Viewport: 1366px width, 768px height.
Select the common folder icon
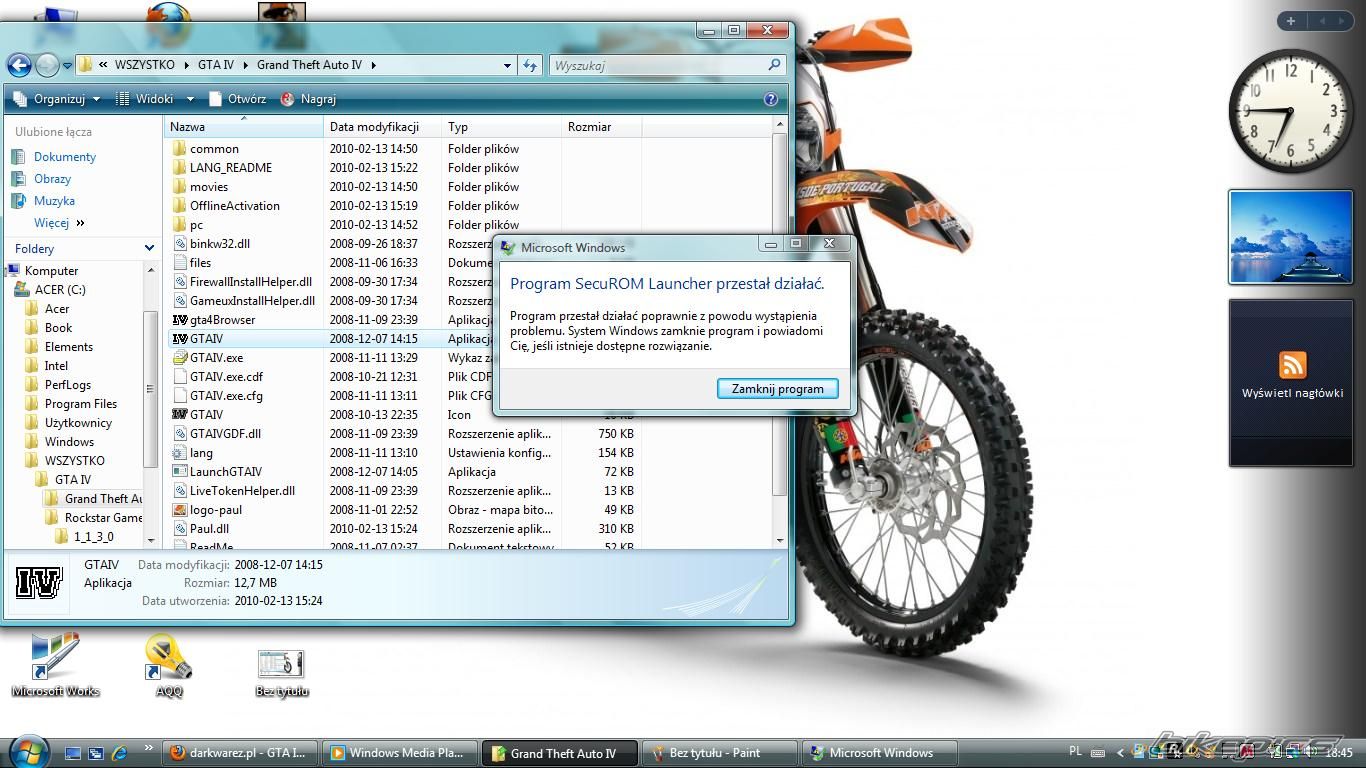tap(180, 149)
